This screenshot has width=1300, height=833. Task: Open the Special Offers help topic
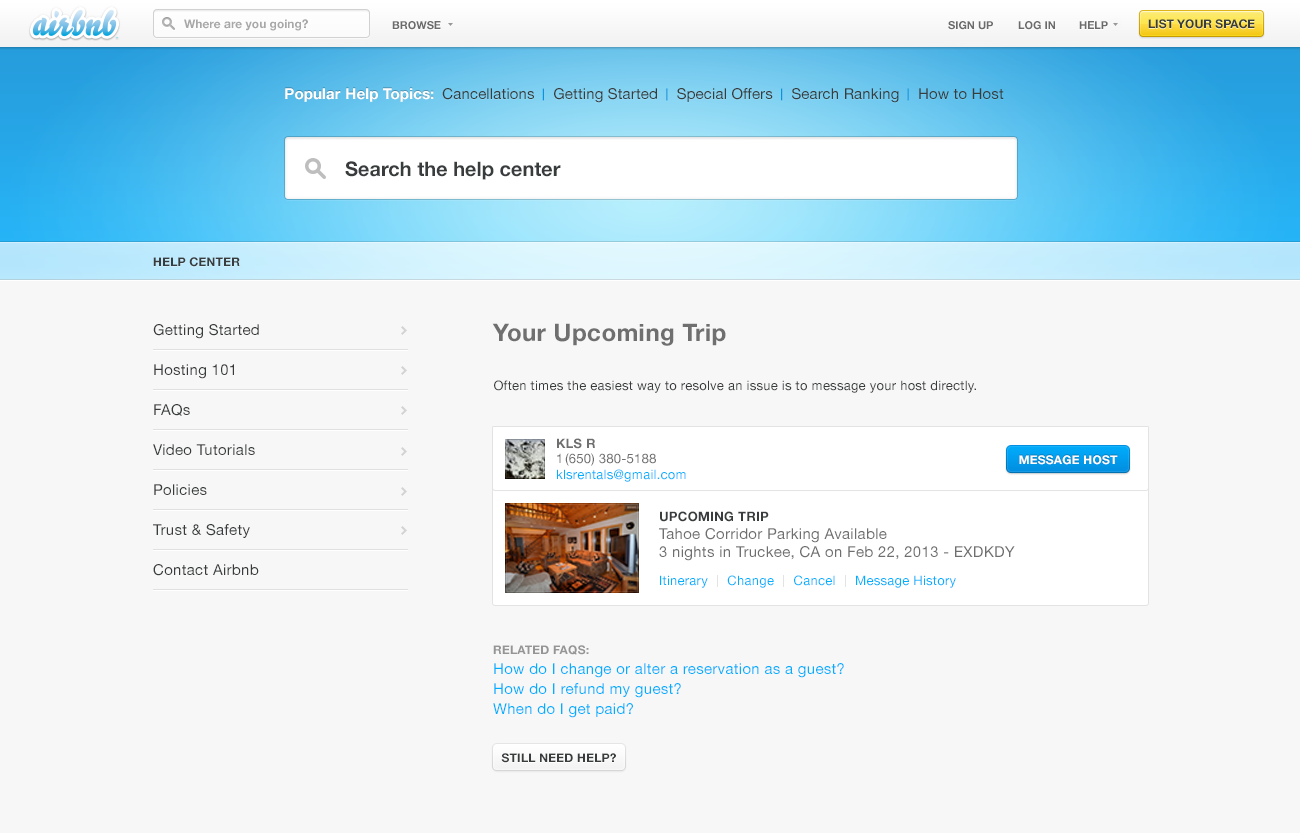pos(724,94)
